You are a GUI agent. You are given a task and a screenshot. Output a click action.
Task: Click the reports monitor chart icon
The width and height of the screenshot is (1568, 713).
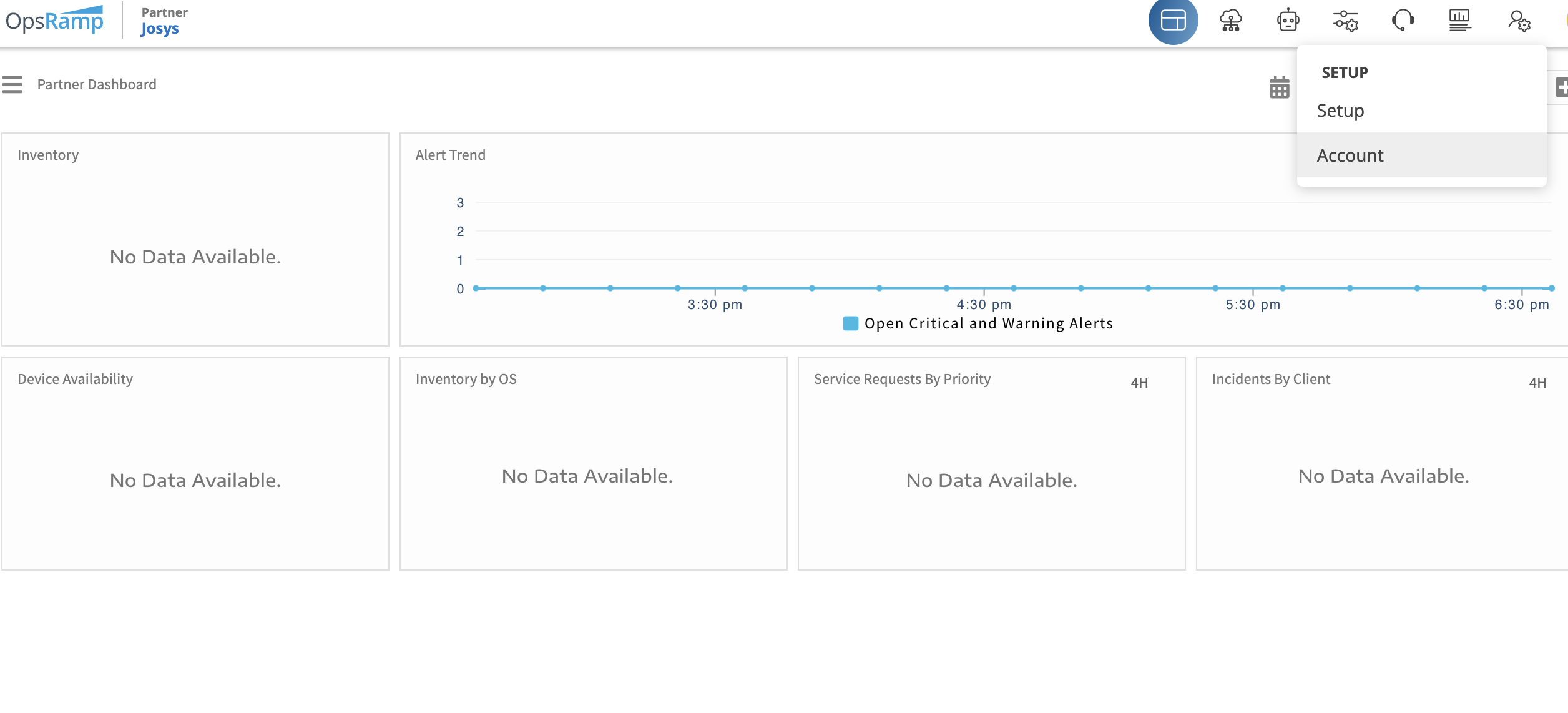click(1459, 21)
